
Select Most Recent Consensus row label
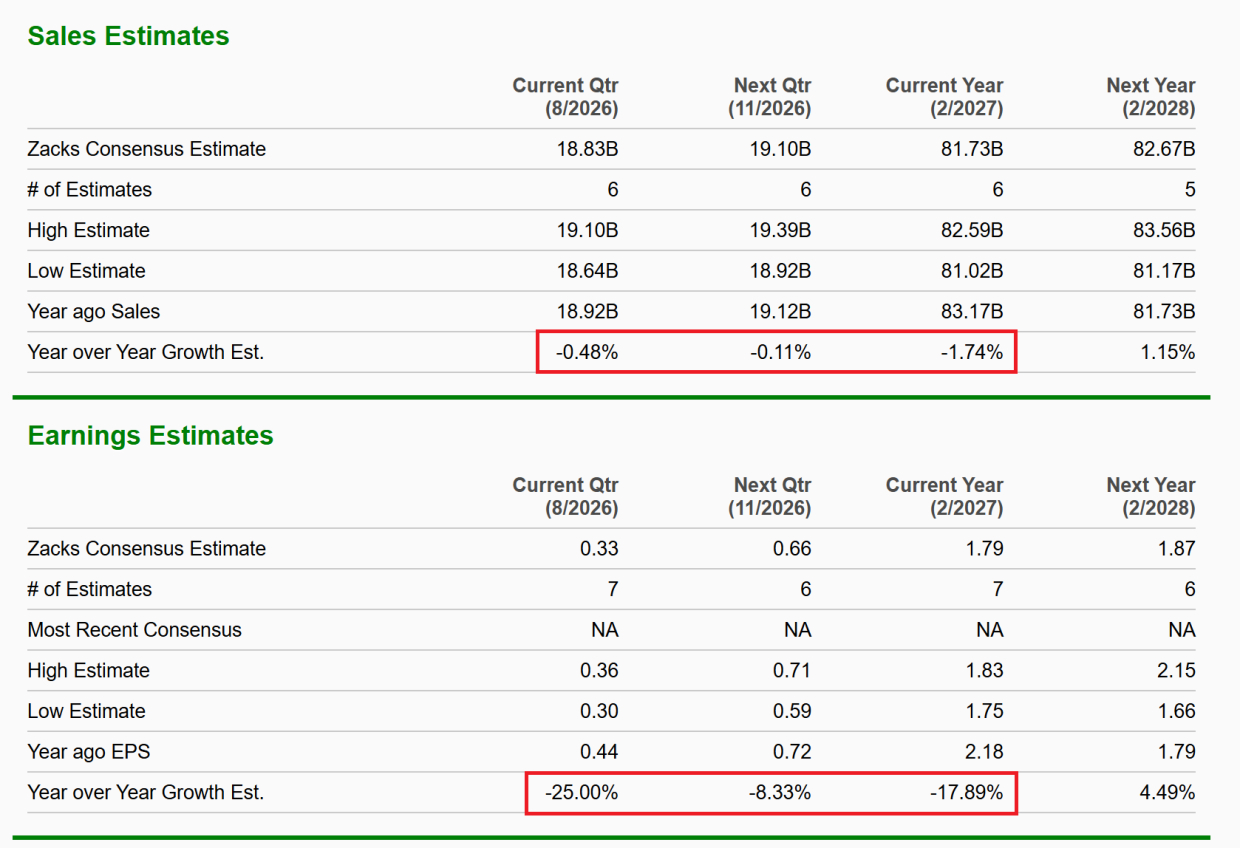[x=135, y=630]
